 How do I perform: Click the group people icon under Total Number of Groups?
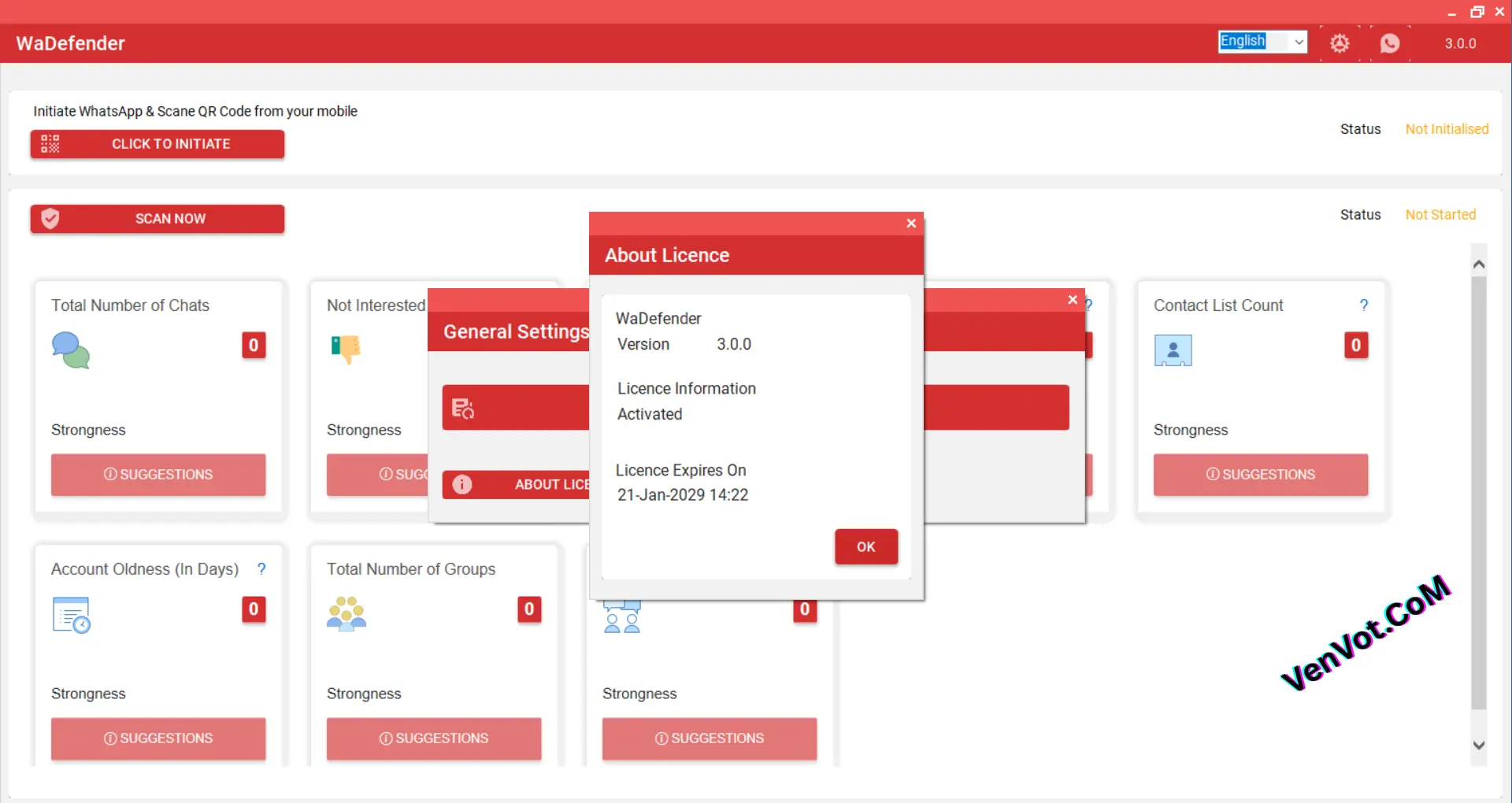pos(346,615)
